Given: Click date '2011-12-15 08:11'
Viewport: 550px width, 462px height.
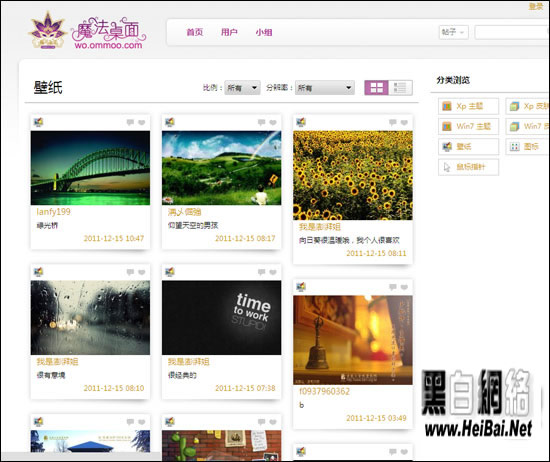Looking at the screenshot, I should (376, 253).
